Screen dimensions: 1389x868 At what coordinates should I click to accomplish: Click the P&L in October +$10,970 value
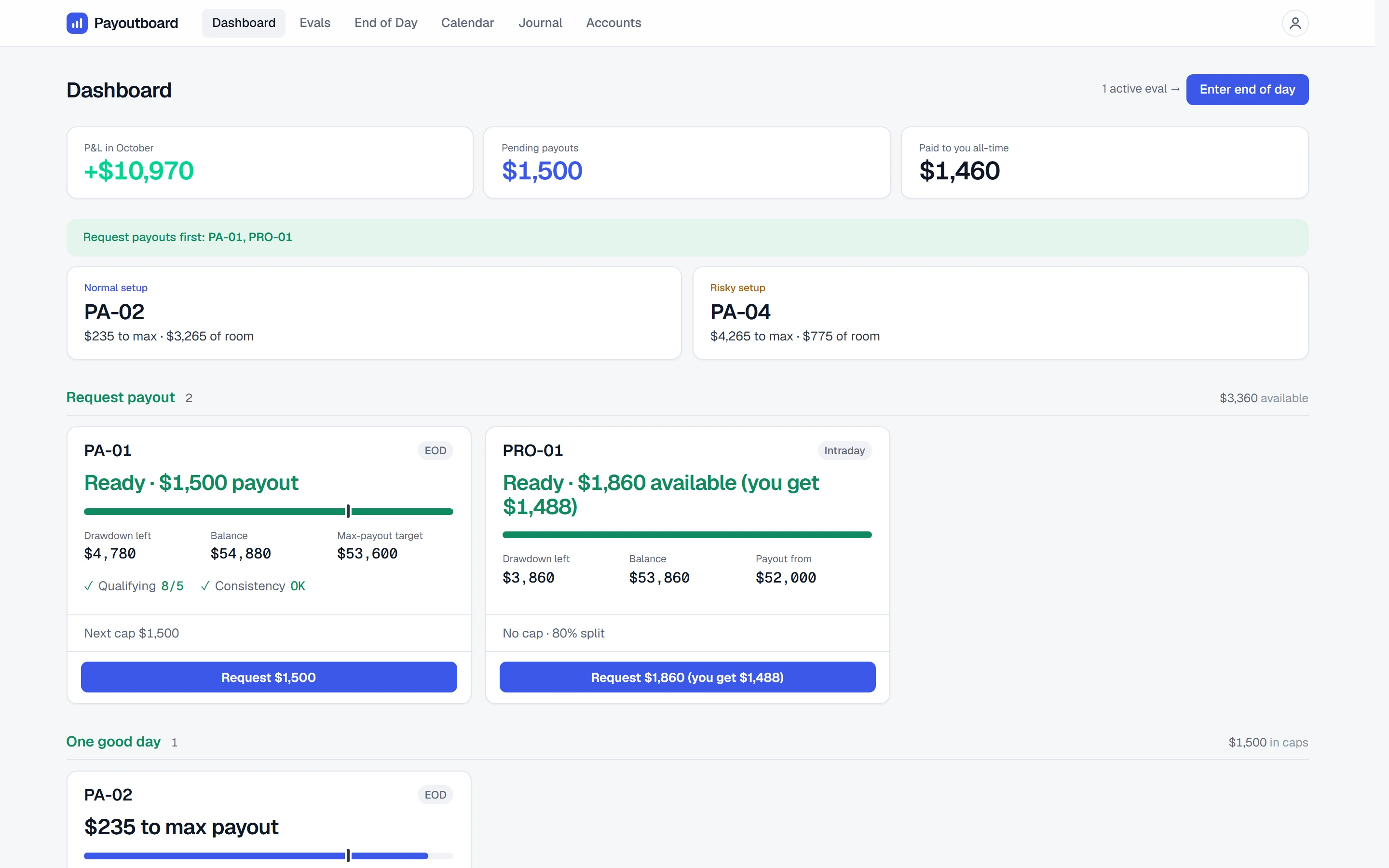(x=139, y=171)
